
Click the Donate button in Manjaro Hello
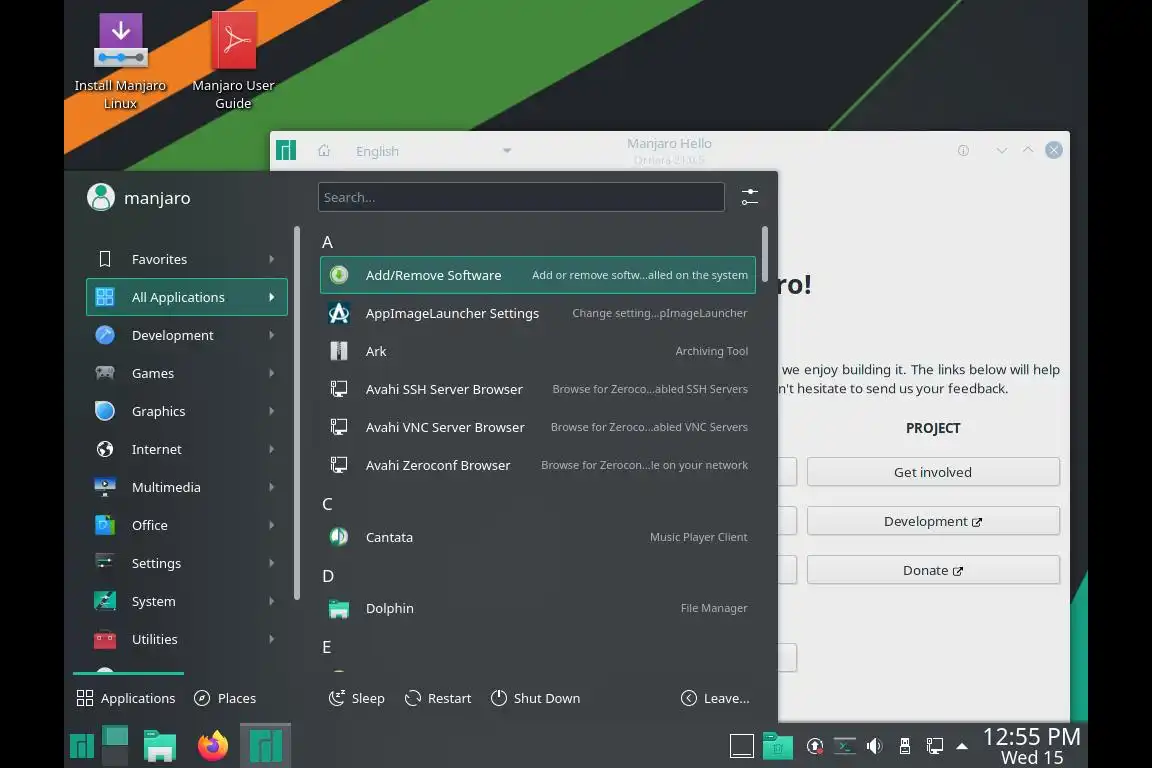coord(933,570)
